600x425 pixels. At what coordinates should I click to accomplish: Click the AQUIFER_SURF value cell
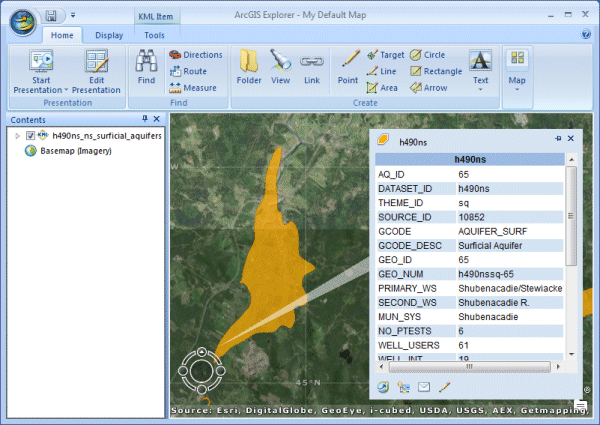point(492,231)
